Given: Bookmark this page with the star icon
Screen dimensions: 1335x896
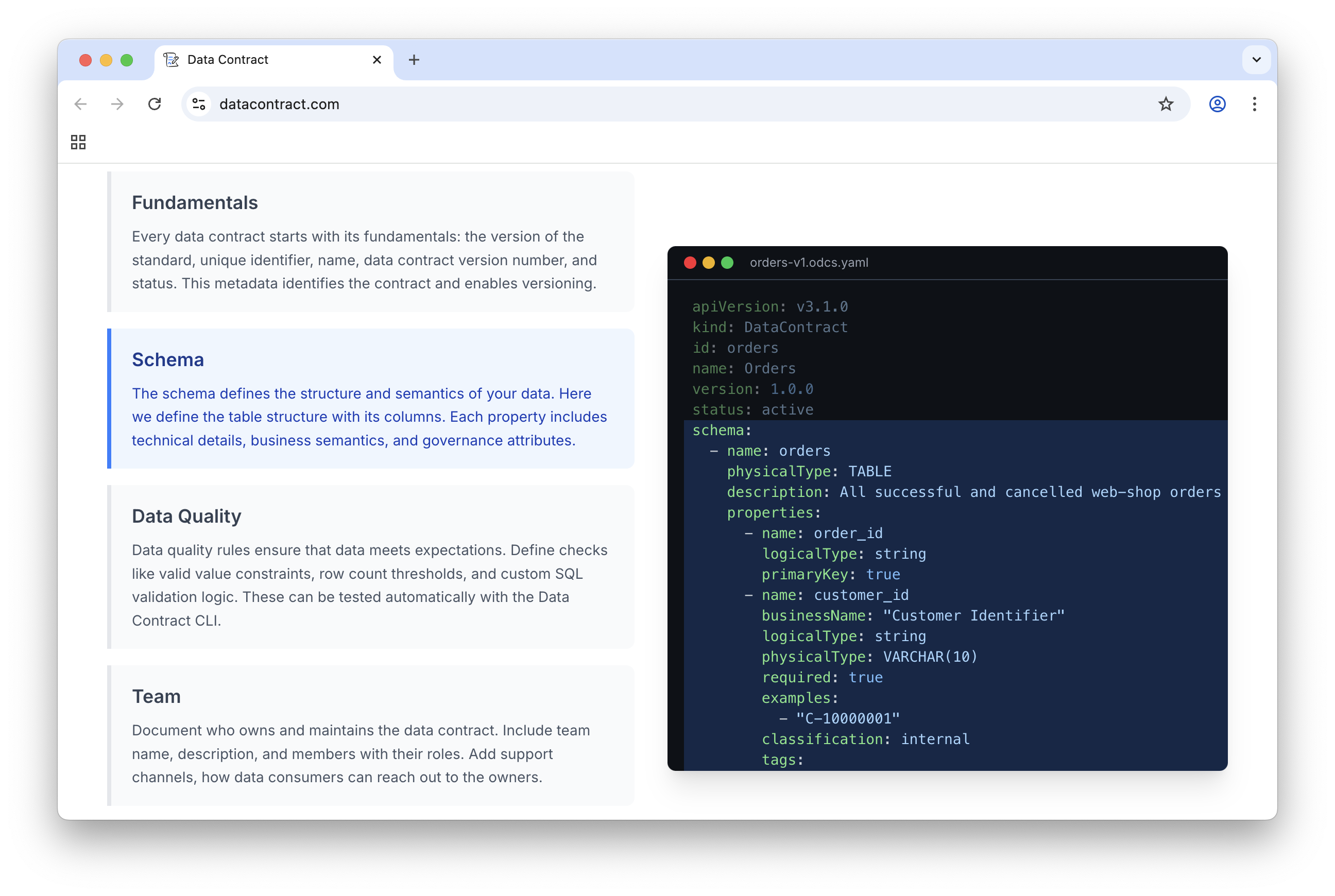Looking at the screenshot, I should [x=1166, y=104].
